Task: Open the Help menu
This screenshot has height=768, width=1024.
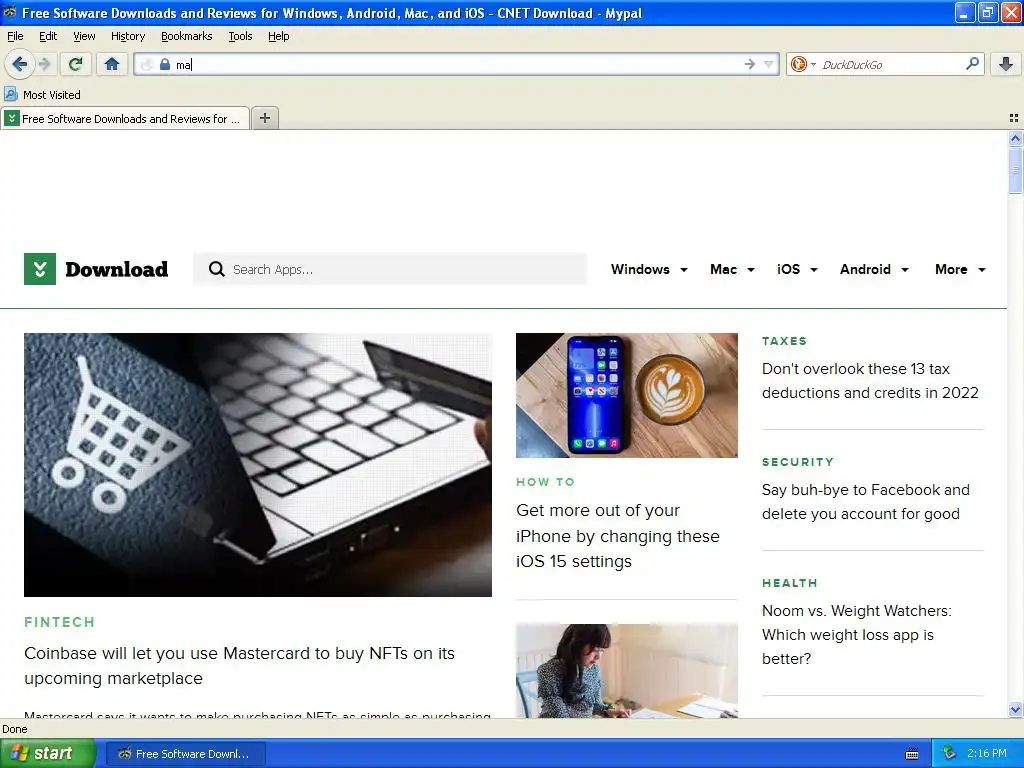Action: click(x=279, y=36)
